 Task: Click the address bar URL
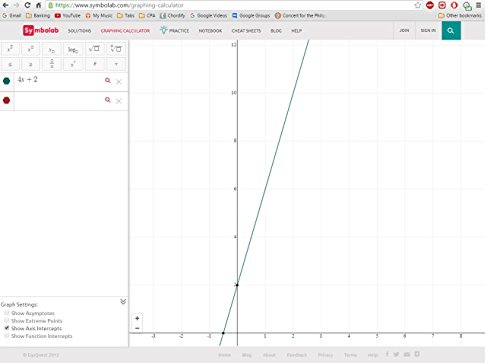[x=119, y=5]
